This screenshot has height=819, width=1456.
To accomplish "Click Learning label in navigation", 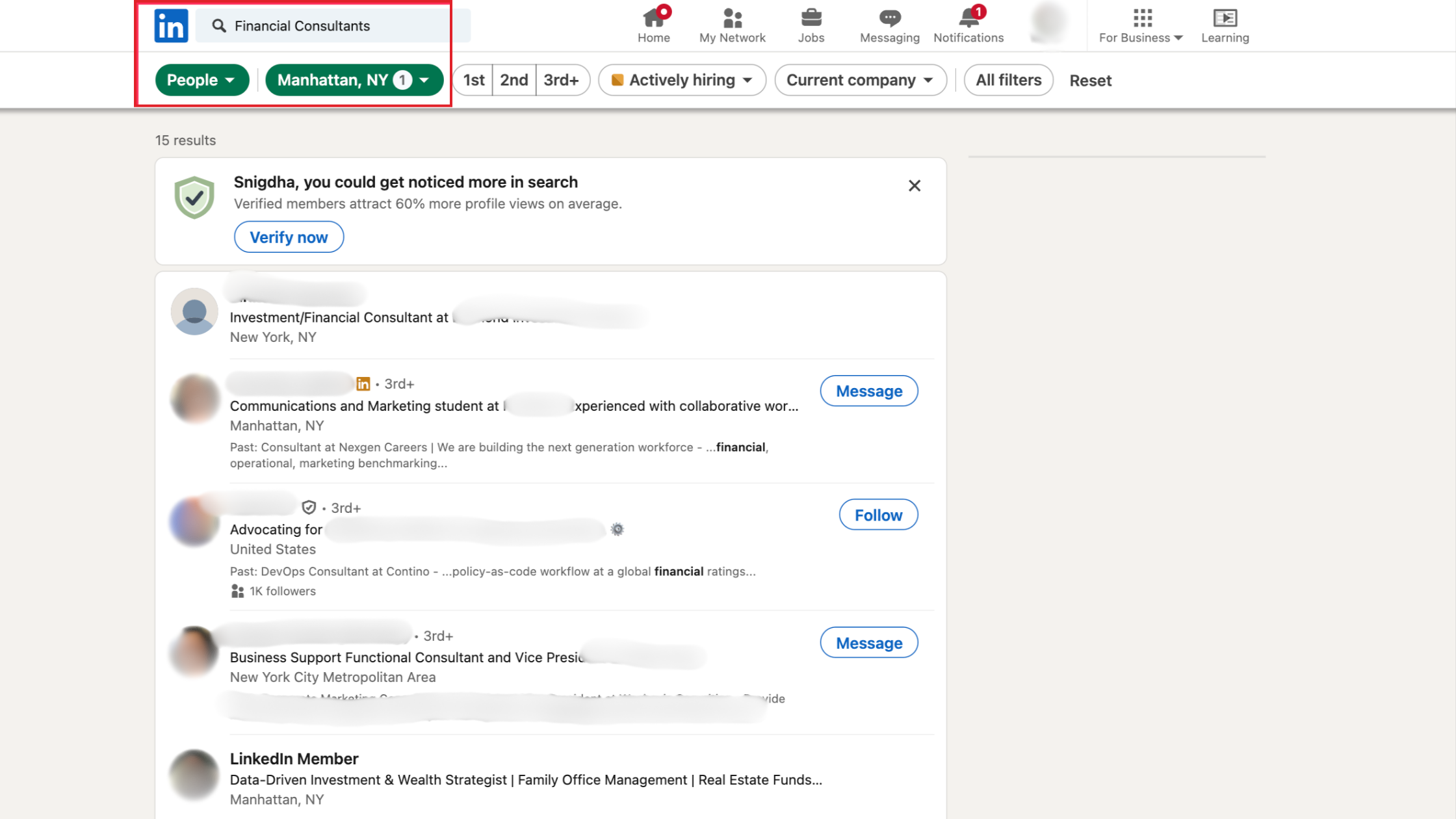I will click(1225, 38).
